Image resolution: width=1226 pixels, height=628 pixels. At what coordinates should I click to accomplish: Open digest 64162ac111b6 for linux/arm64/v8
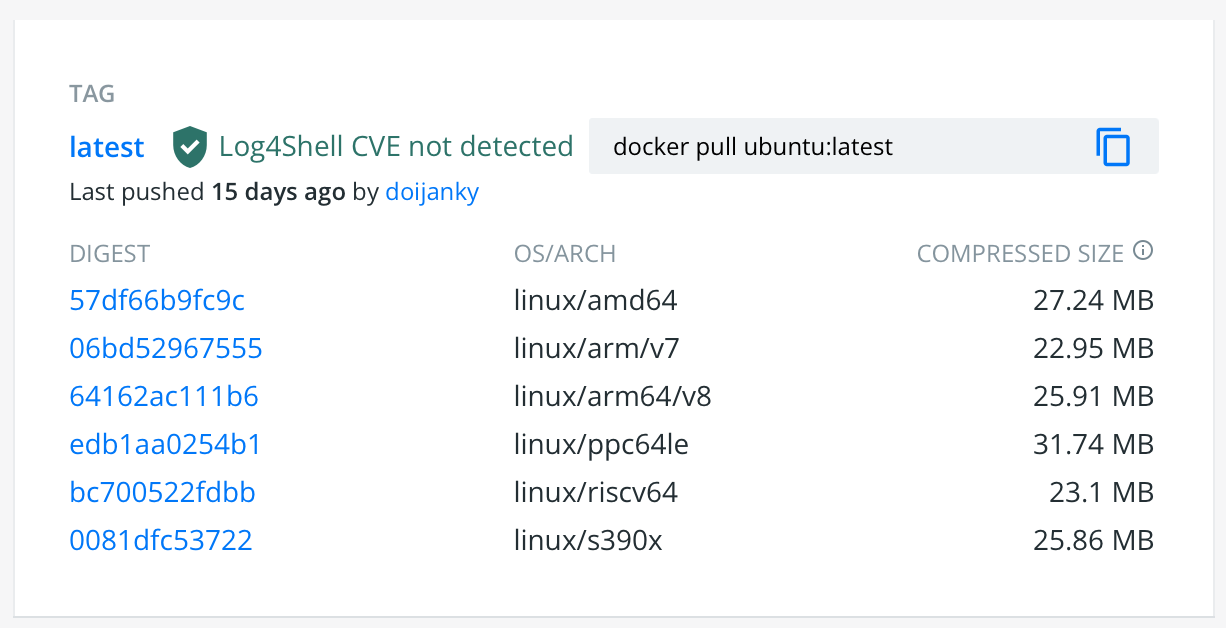click(x=164, y=395)
